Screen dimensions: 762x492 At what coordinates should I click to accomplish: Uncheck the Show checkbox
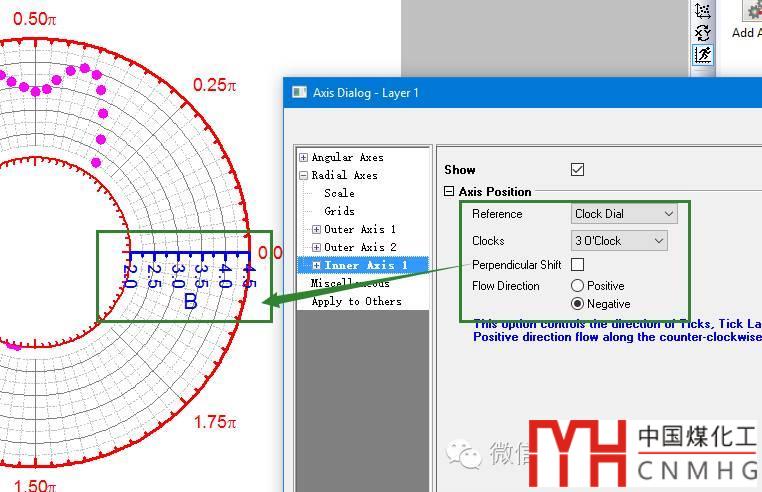[577, 170]
